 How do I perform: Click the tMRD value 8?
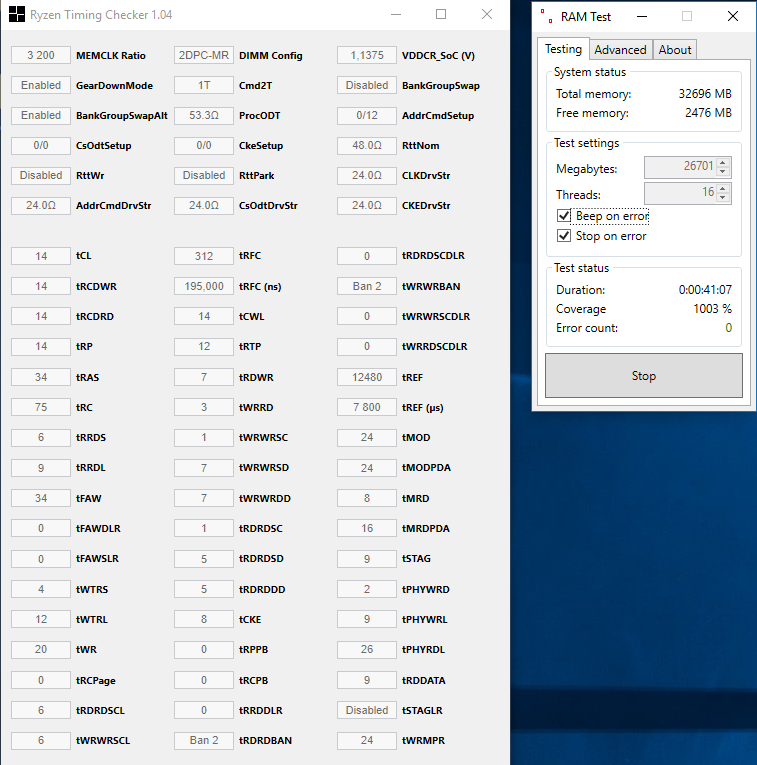pyautogui.click(x=367, y=498)
